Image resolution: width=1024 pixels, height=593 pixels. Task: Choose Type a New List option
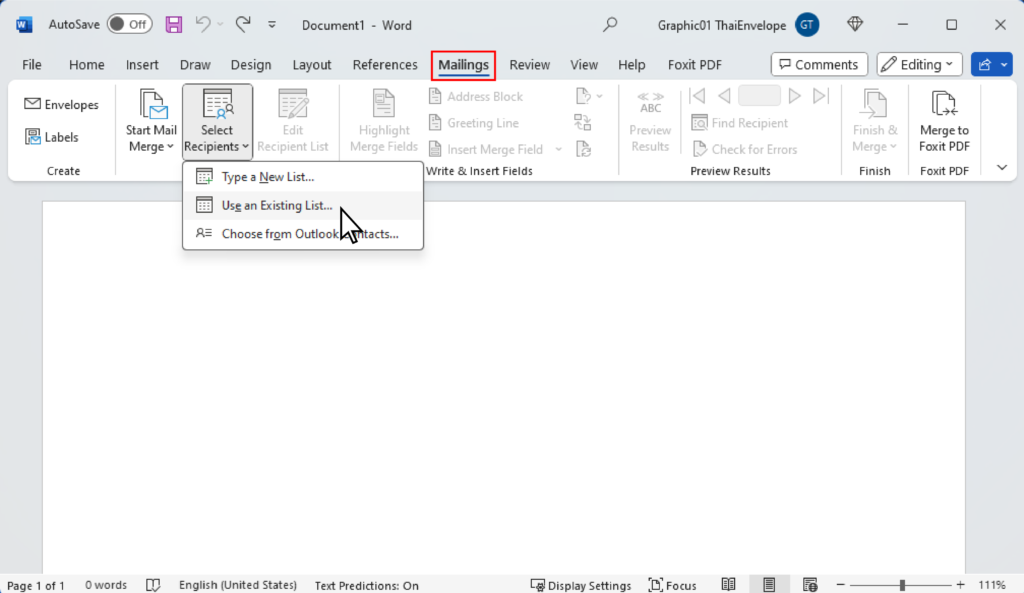[303, 177]
